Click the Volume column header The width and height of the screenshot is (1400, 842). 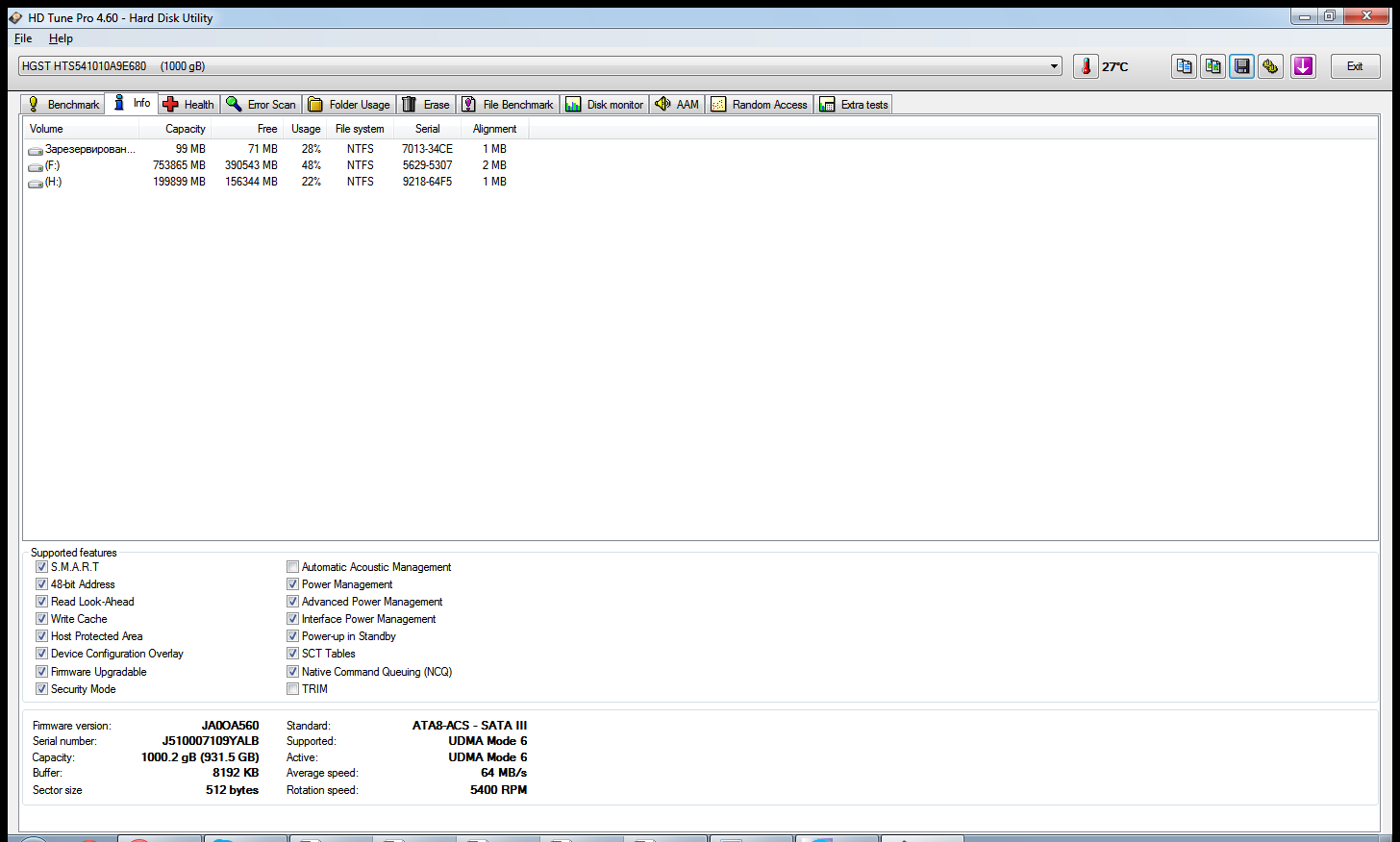82,129
